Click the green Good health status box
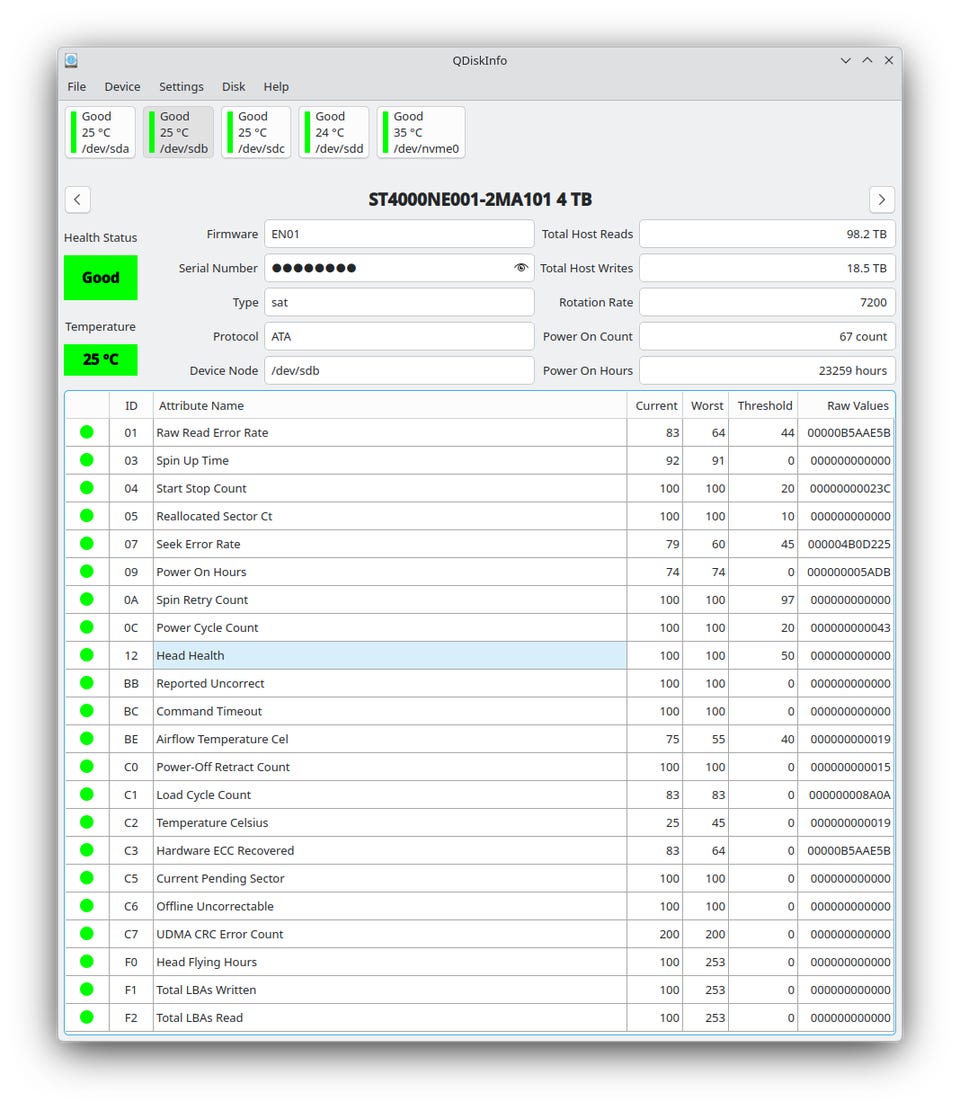The height and width of the screenshot is (1110, 960). [101, 278]
